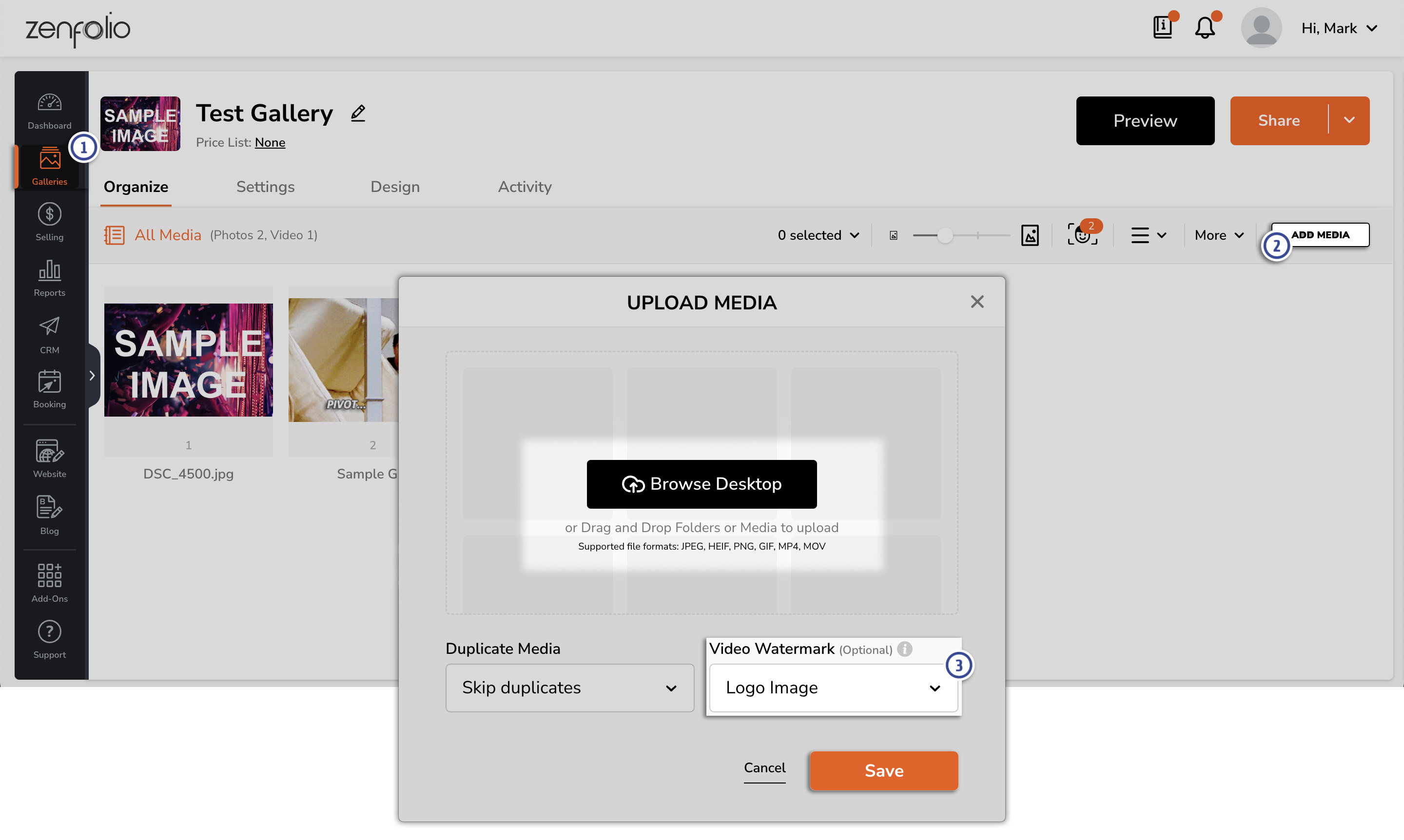Switch to the Design tab
The width and height of the screenshot is (1404, 840).
click(395, 187)
